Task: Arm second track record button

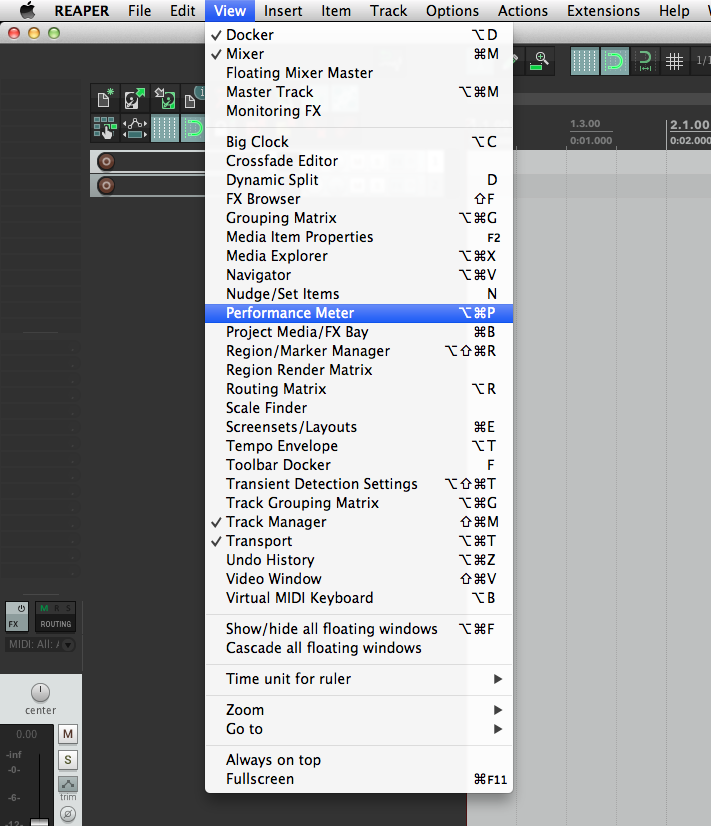Action: coord(106,185)
